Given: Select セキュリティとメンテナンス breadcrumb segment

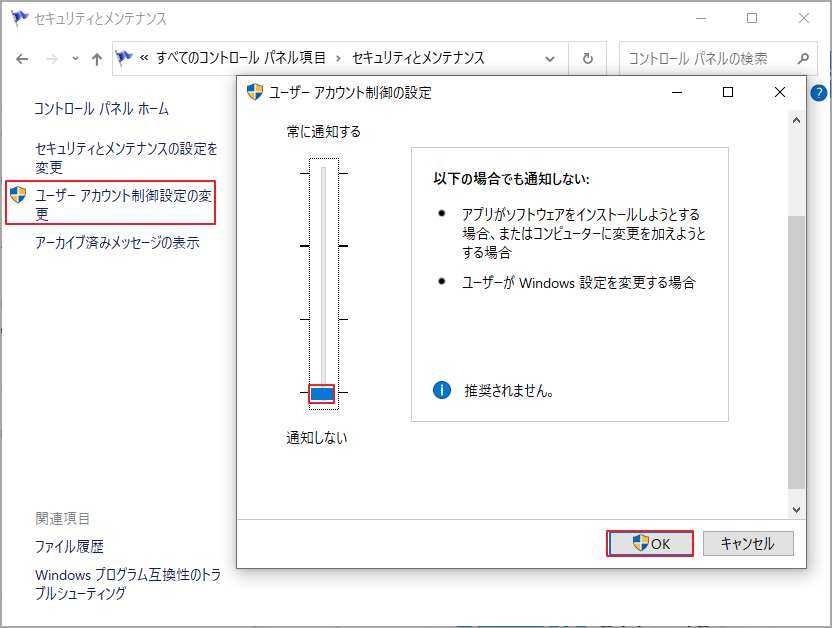Looking at the screenshot, I should click(x=418, y=58).
